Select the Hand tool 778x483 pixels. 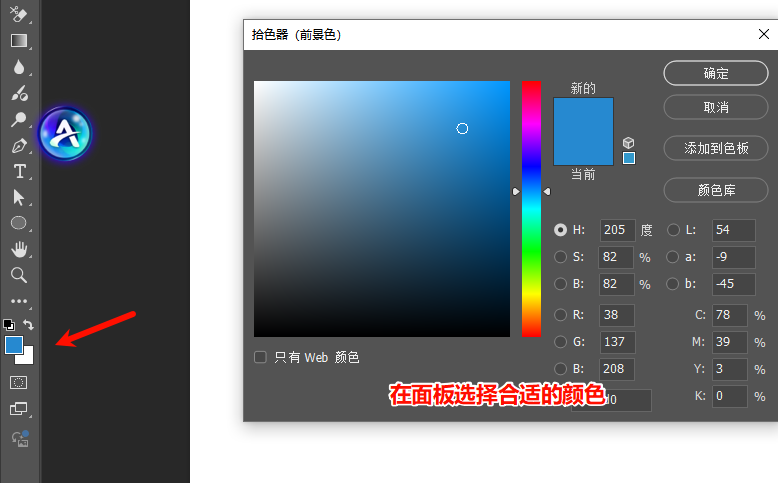click(19, 249)
